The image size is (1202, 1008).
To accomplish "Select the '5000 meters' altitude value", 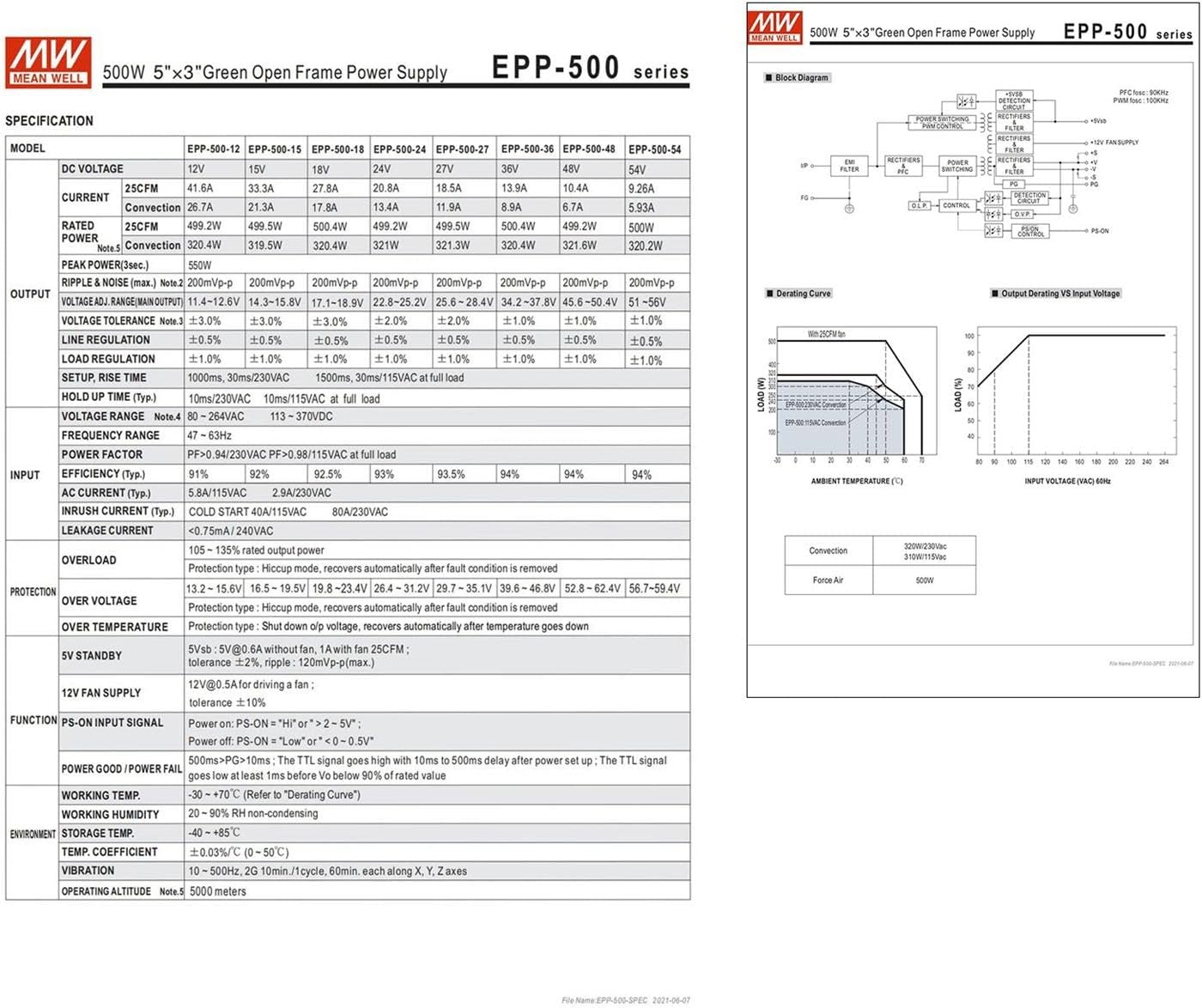I will 217,892.
